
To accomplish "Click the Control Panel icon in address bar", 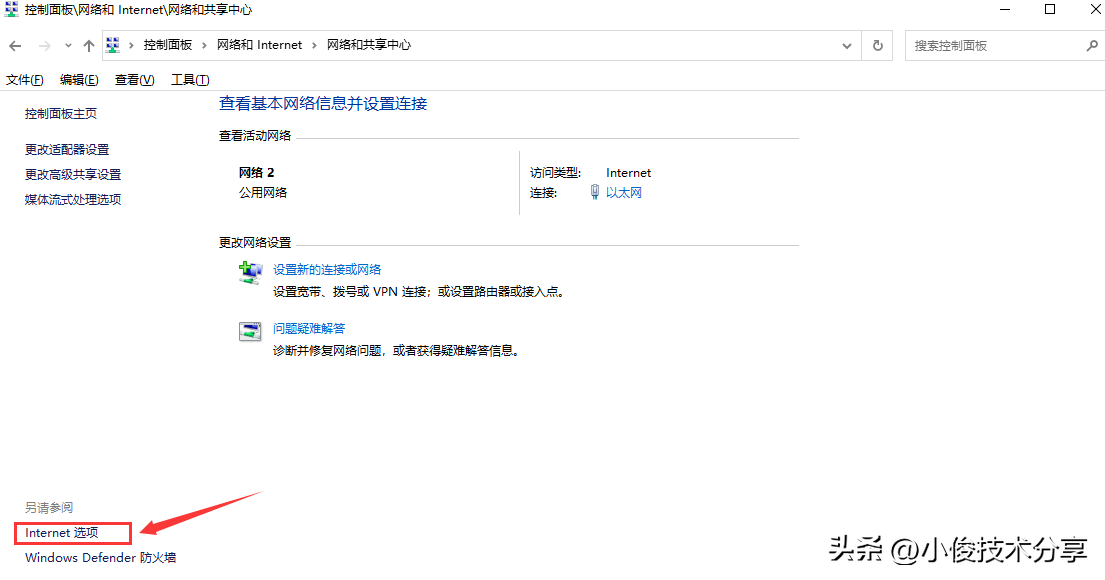I will tap(114, 46).
